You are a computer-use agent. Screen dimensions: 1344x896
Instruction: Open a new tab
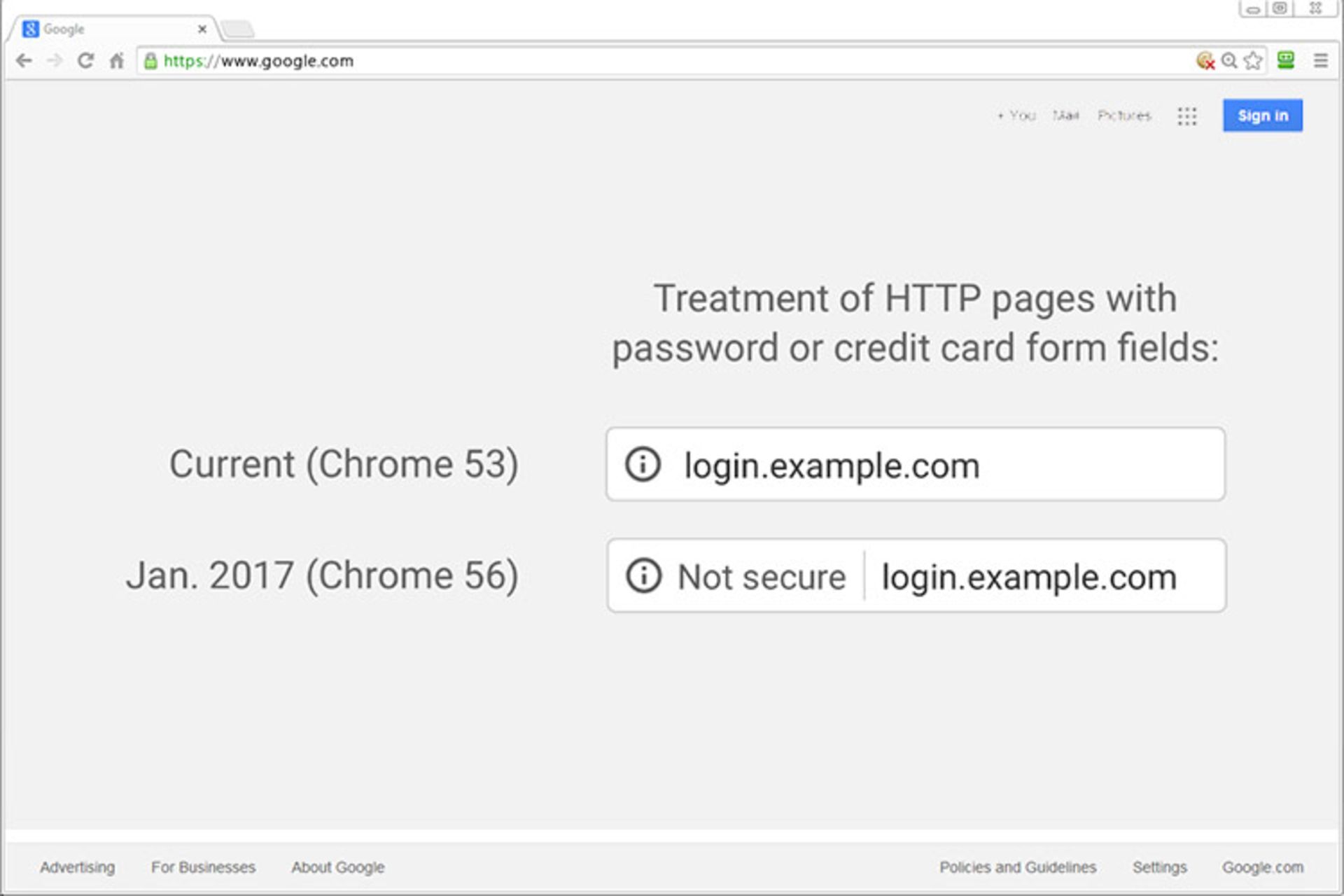(x=238, y=29)
